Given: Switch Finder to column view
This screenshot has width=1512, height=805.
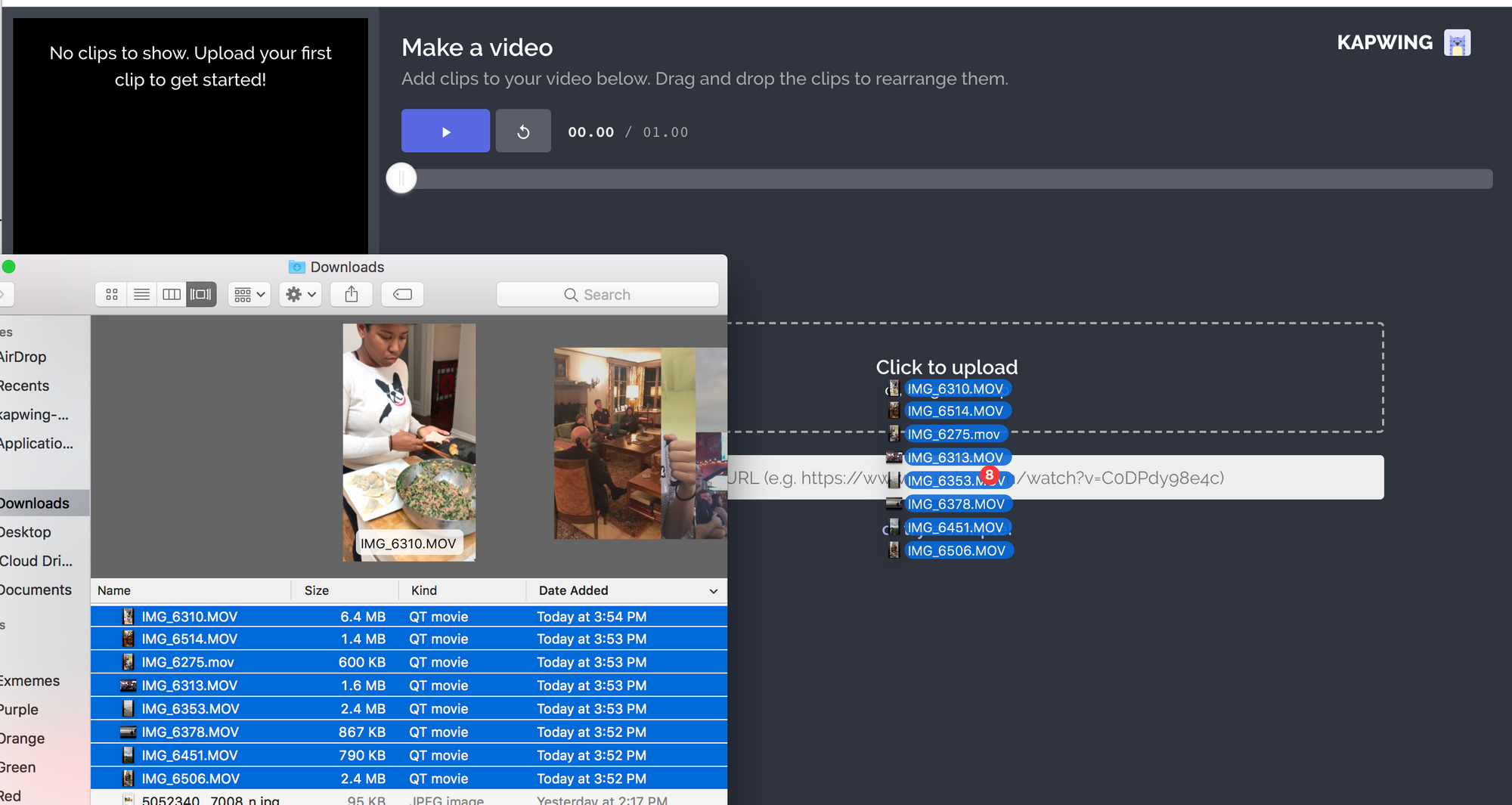Looking at the screenshot, I should [x=172, y=295].
